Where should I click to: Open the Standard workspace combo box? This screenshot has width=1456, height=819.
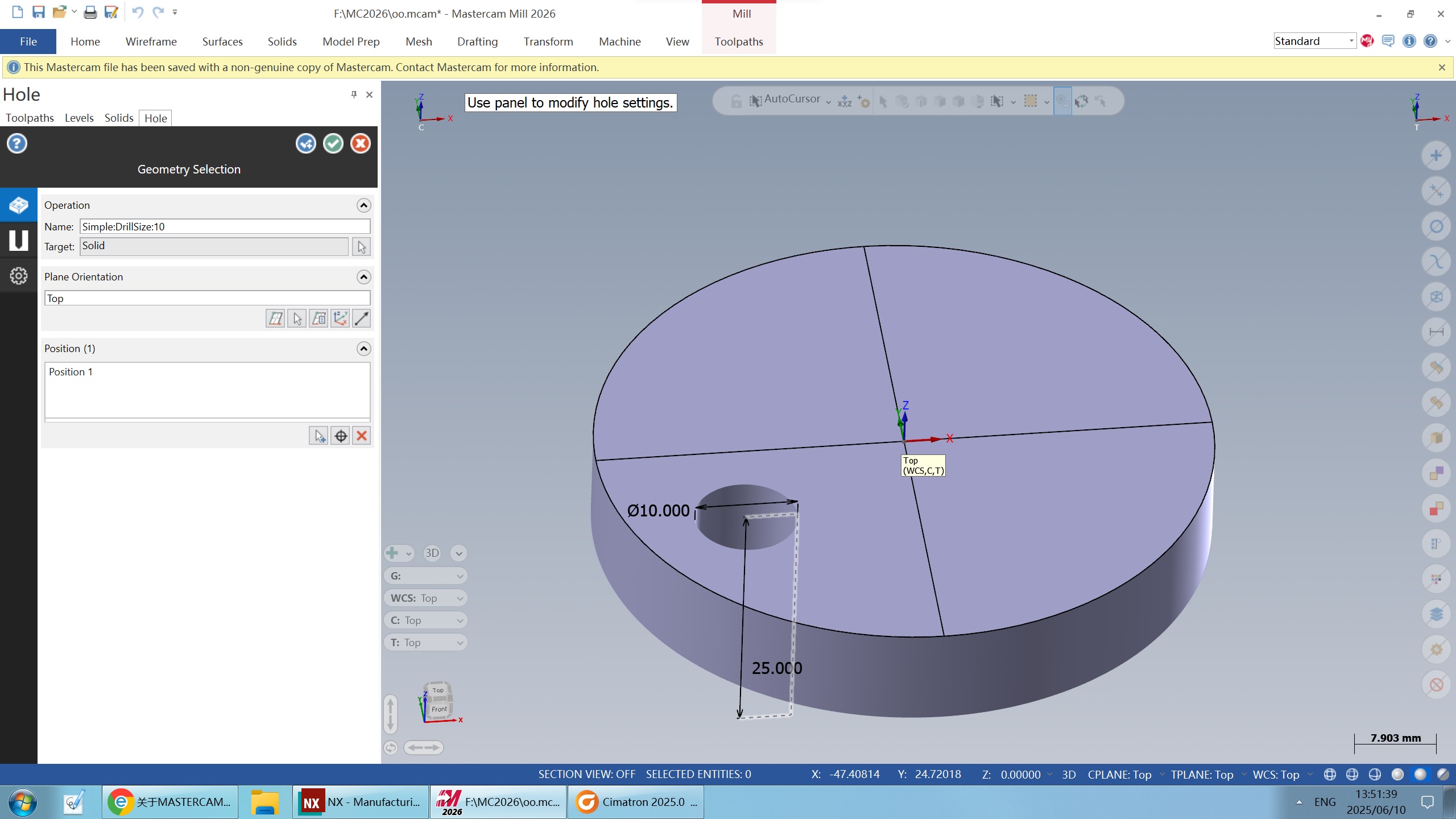point(1315,41)
